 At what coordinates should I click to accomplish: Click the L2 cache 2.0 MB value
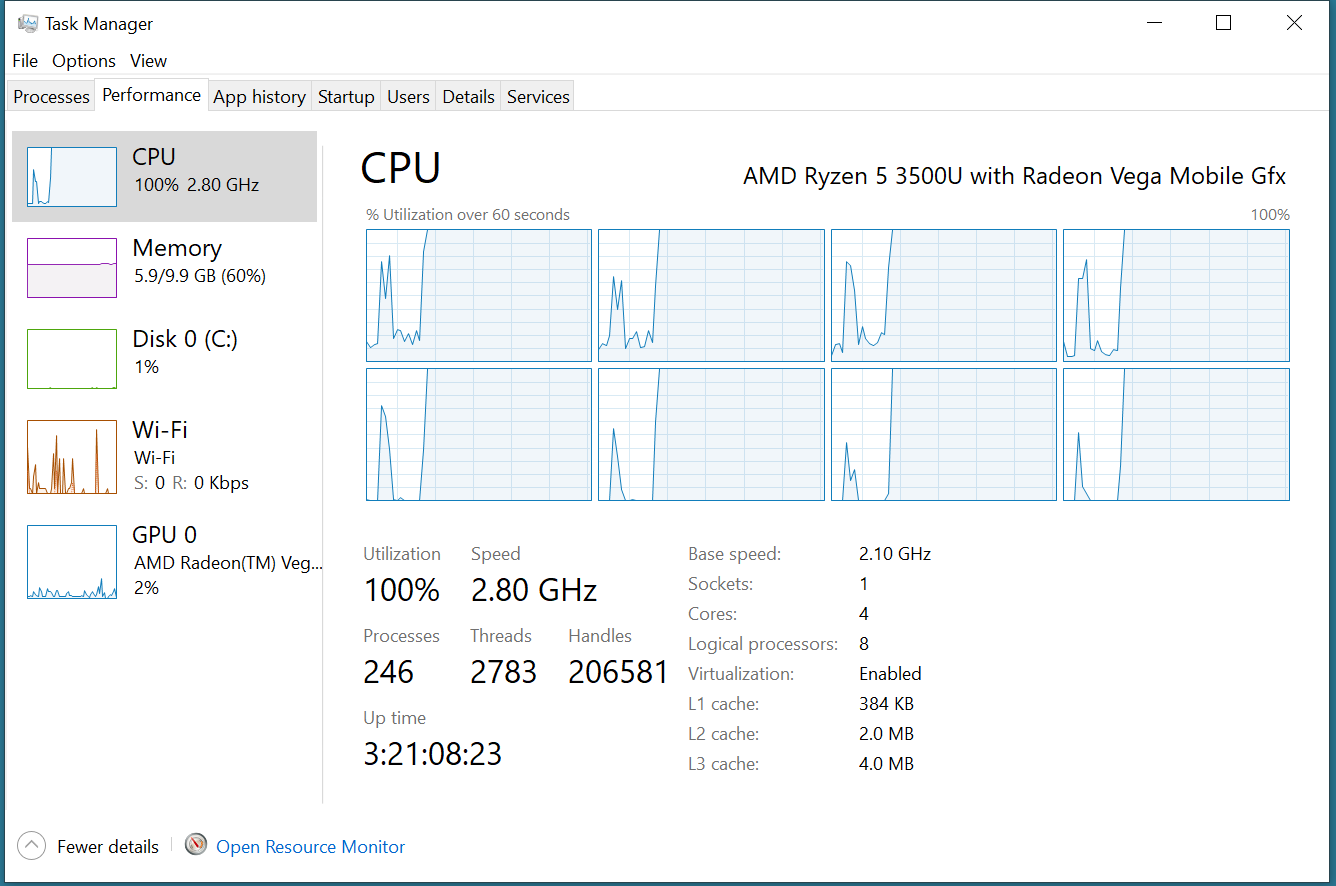(x=886, y=734)
